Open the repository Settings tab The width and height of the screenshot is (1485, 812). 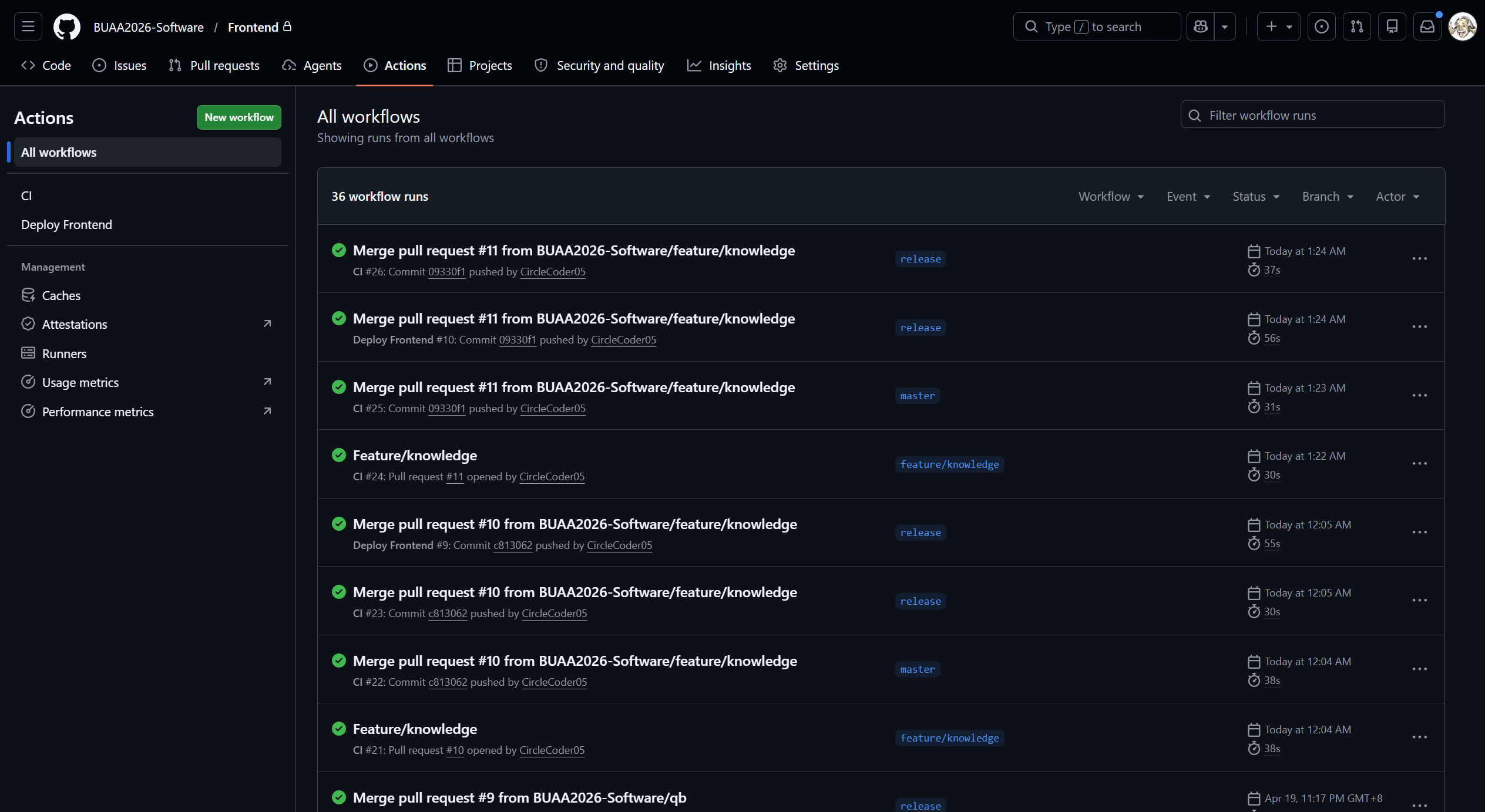tap(806, 65)
